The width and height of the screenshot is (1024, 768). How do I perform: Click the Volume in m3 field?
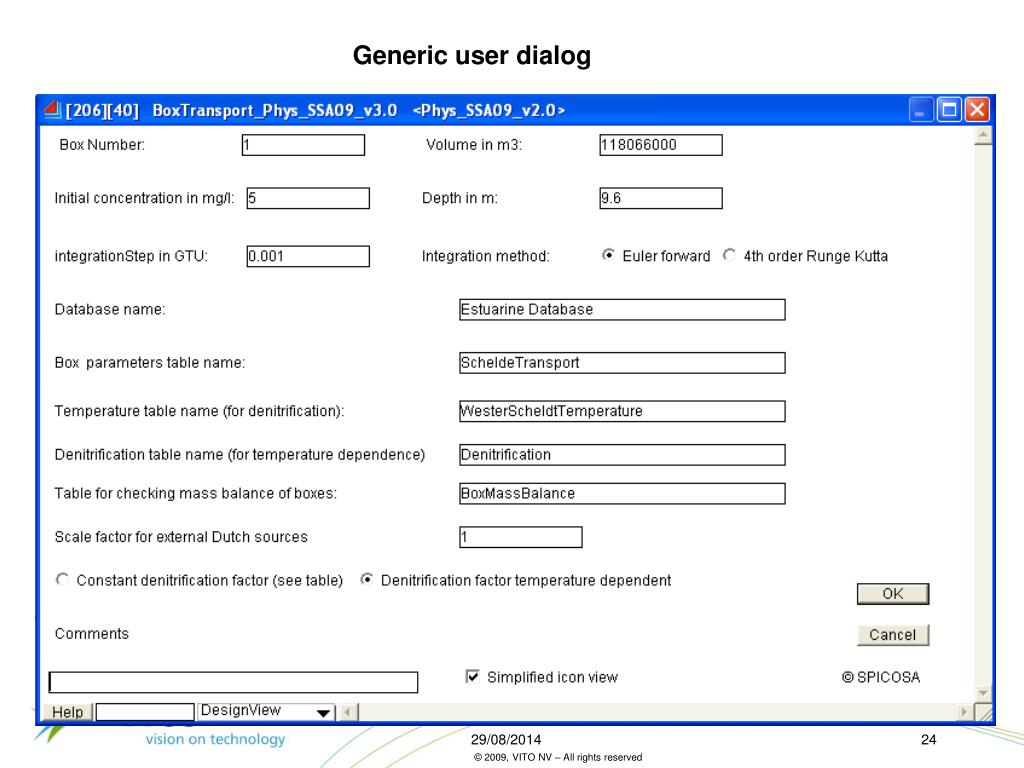[x=661, y=145]
